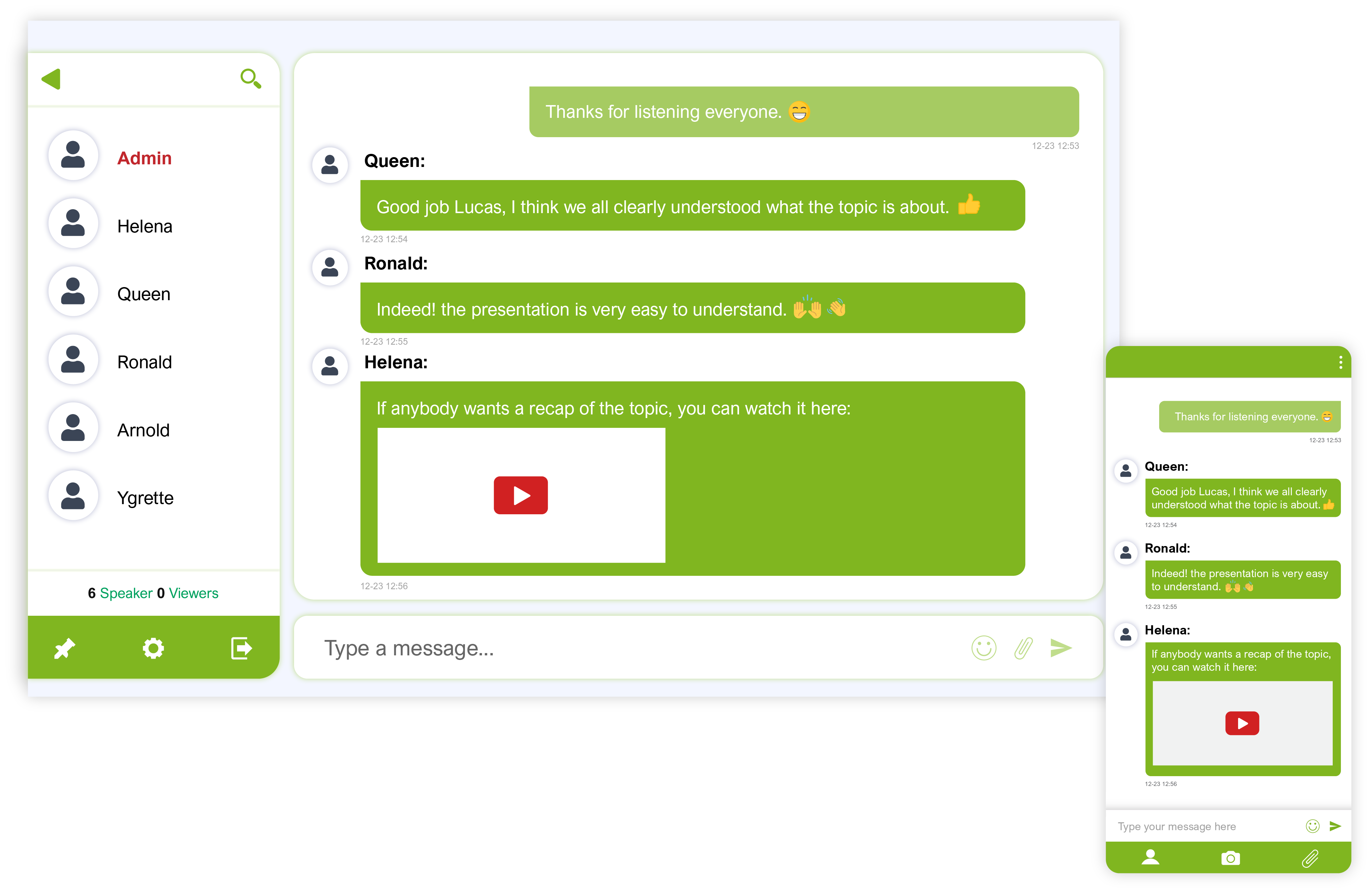Click profile icon in mobile bottom bar

[1151, 858]
